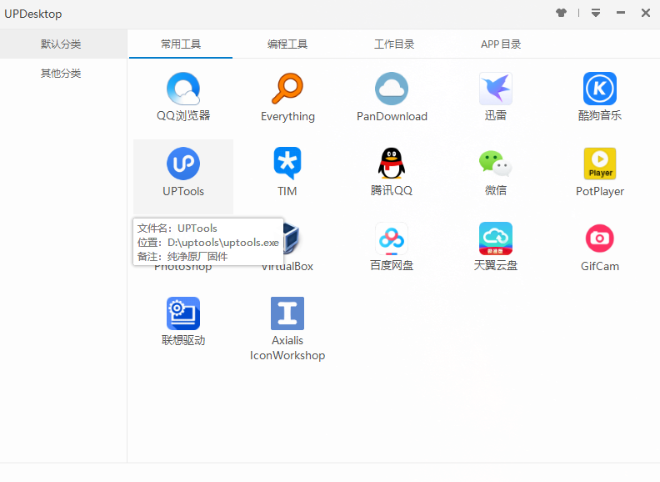This screenshot has width=660, height=482.
Task: Open the QQ浏览器 app icon
Action: (183, 88)
